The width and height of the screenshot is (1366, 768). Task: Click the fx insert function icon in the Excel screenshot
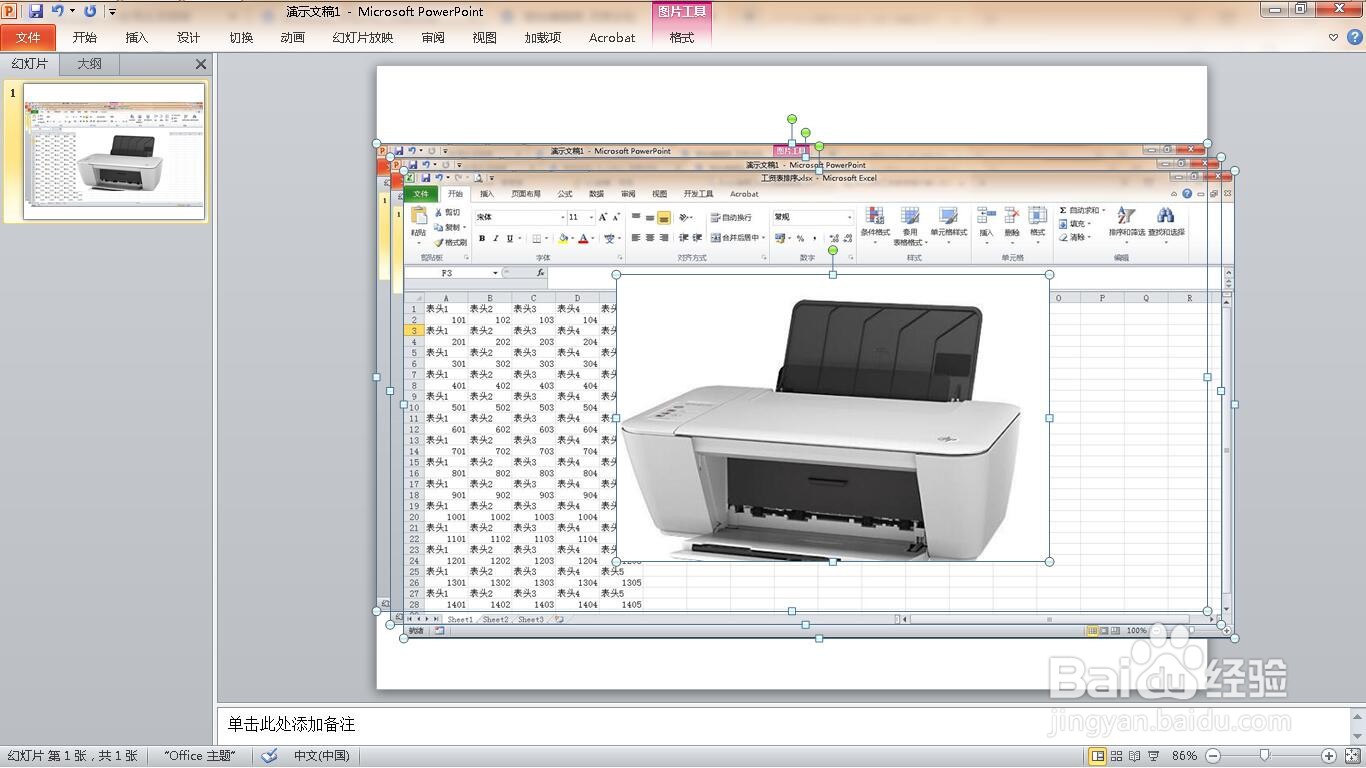tap(541, 273)
